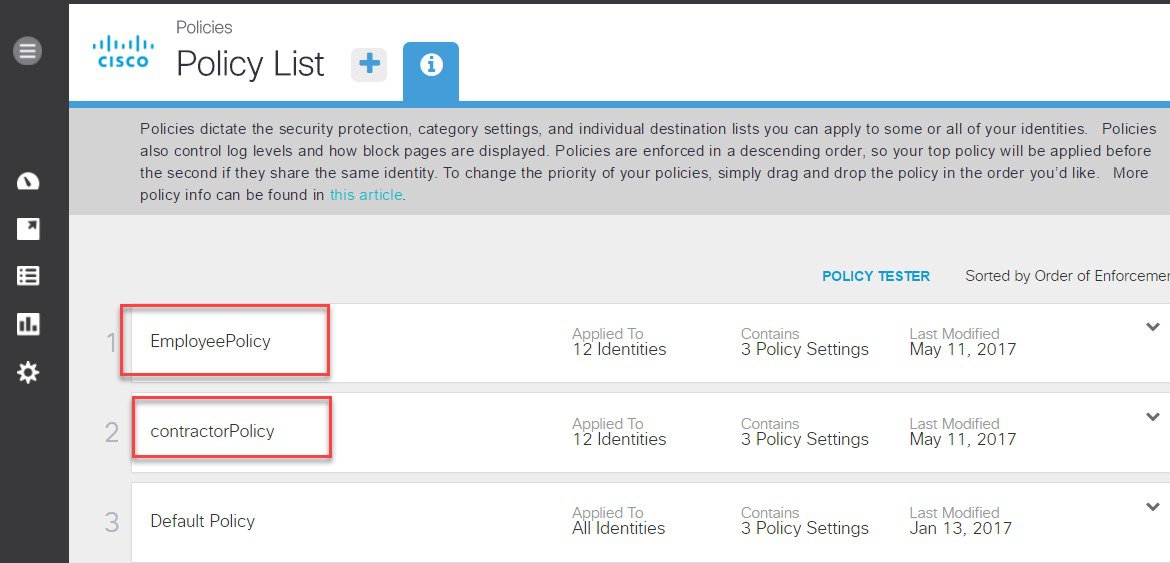Open the Overview dashboard gauge icon
This screenshot has height=563, width=1170.
(x=28, y=181)
